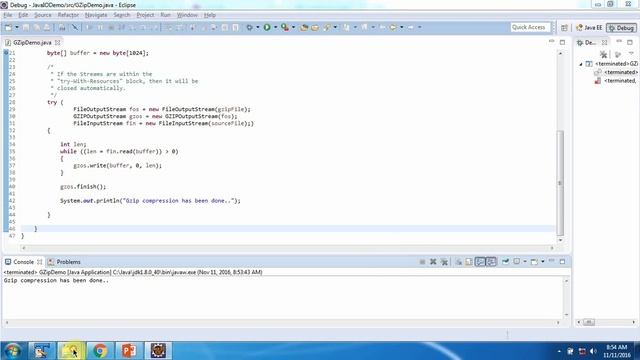
Task: Click 'Gzip compression has been done..' console output
Action: [56, 280]
